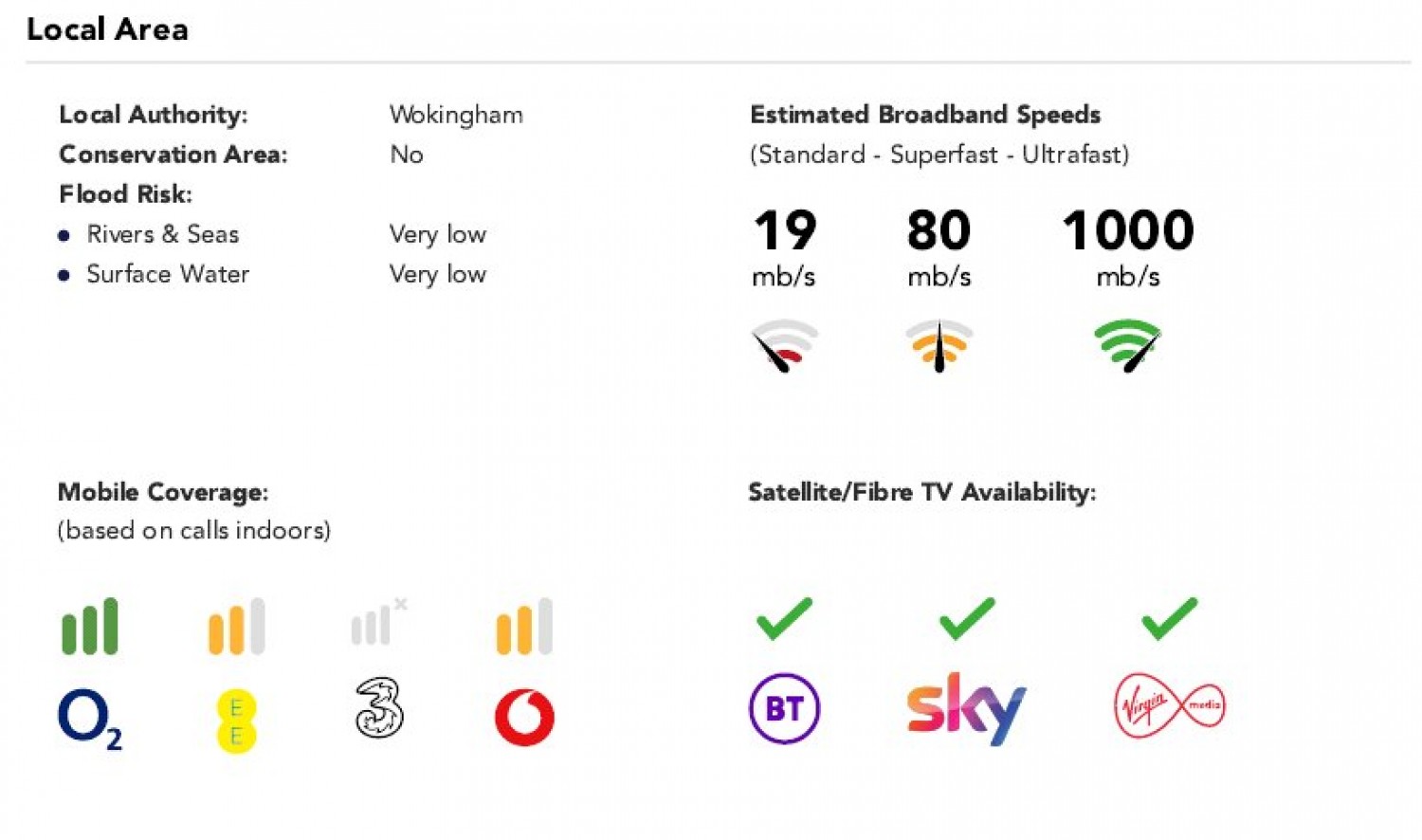This screenshot has height=840, width=1422.
Task: Click the red standard broadband speed gauge
Action: tap(785, 346)
